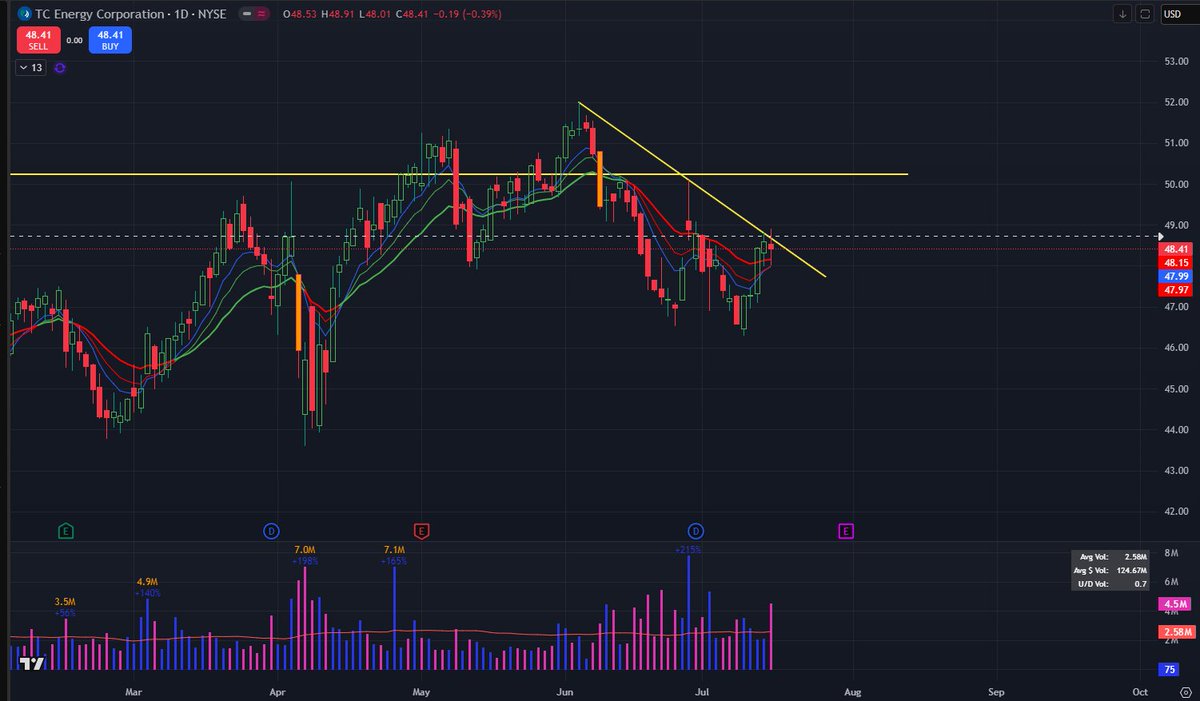Click the Sep date axis label
The height and width of the screenshot is (701, 1200).
[996, 691]
